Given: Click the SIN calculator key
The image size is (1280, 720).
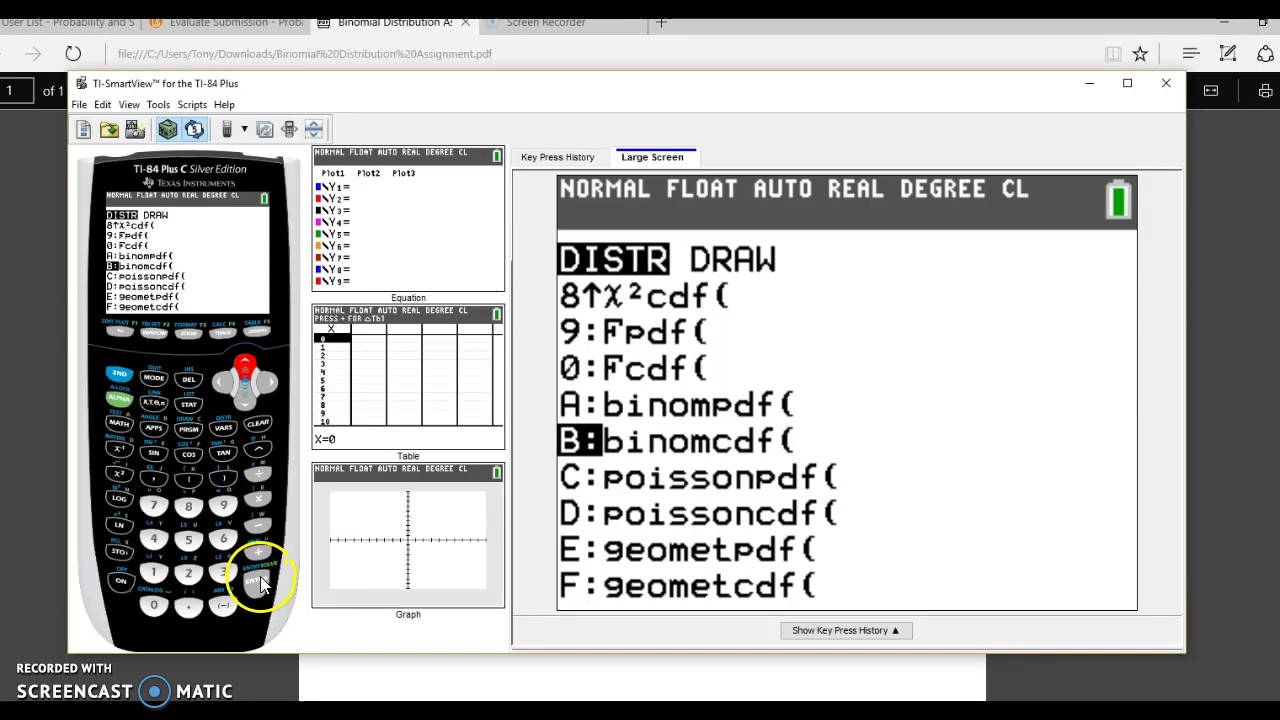Looking at the screenshot, I should 153,453.
